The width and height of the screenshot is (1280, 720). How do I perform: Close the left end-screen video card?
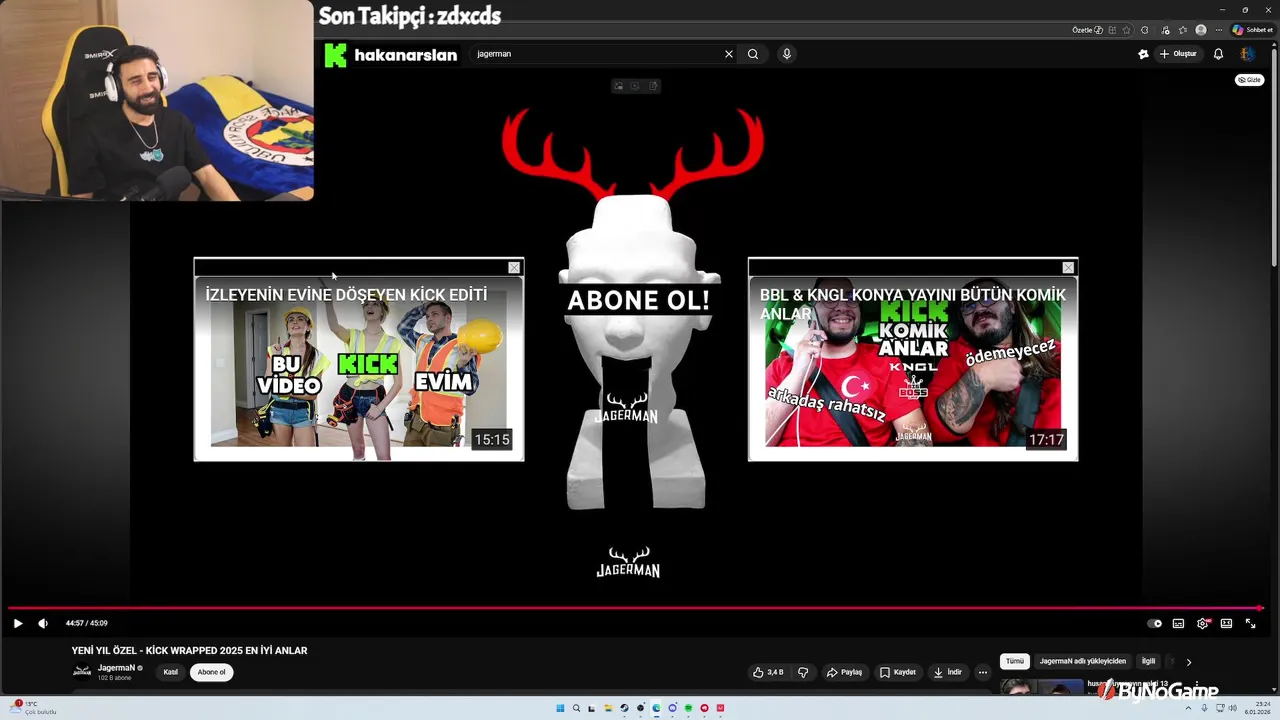pos(514,268)
